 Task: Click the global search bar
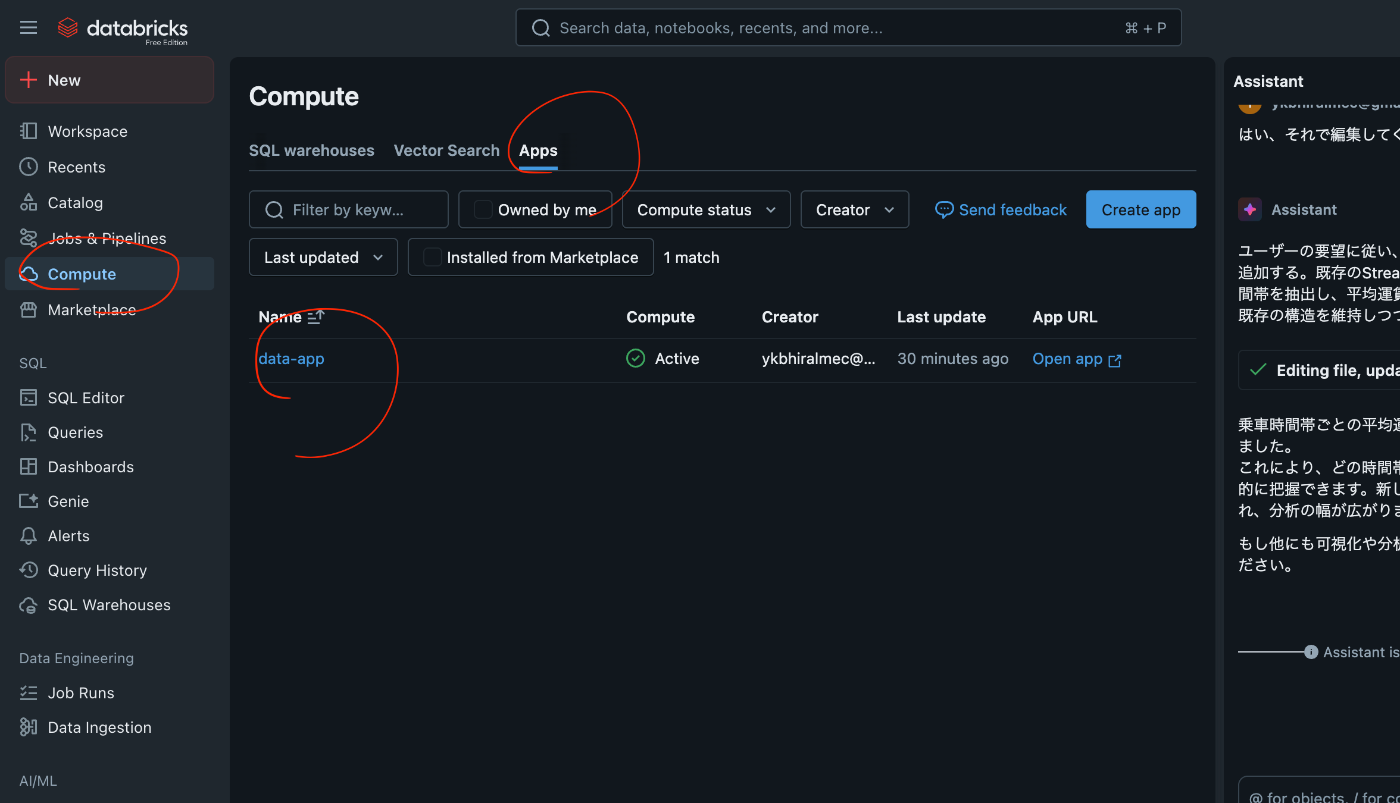848,28
